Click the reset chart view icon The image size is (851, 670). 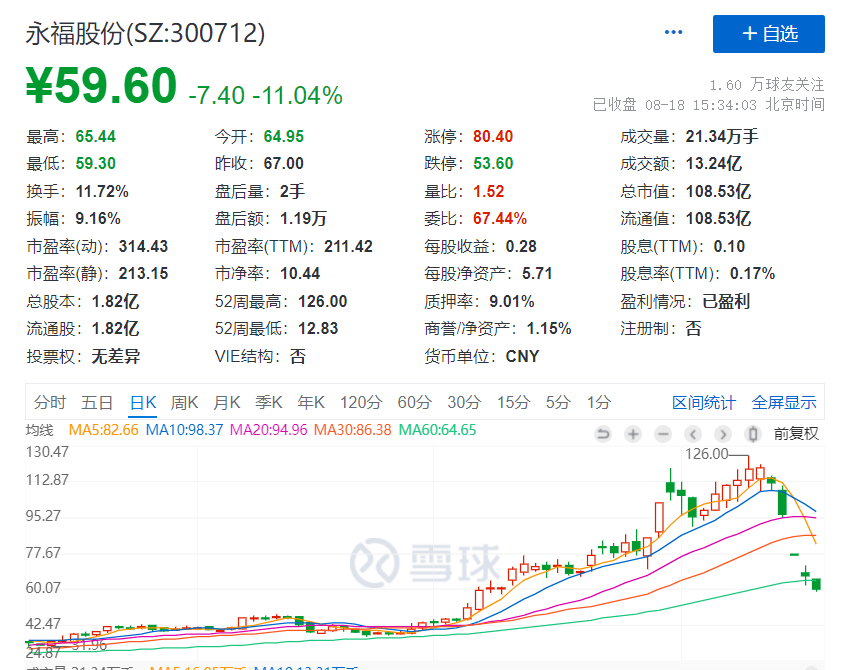point(602,433)
